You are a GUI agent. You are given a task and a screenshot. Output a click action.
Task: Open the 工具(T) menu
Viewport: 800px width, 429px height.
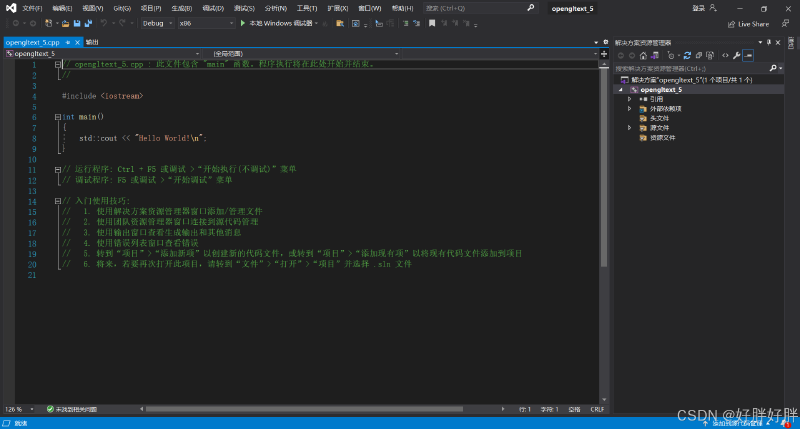point(307,8)
